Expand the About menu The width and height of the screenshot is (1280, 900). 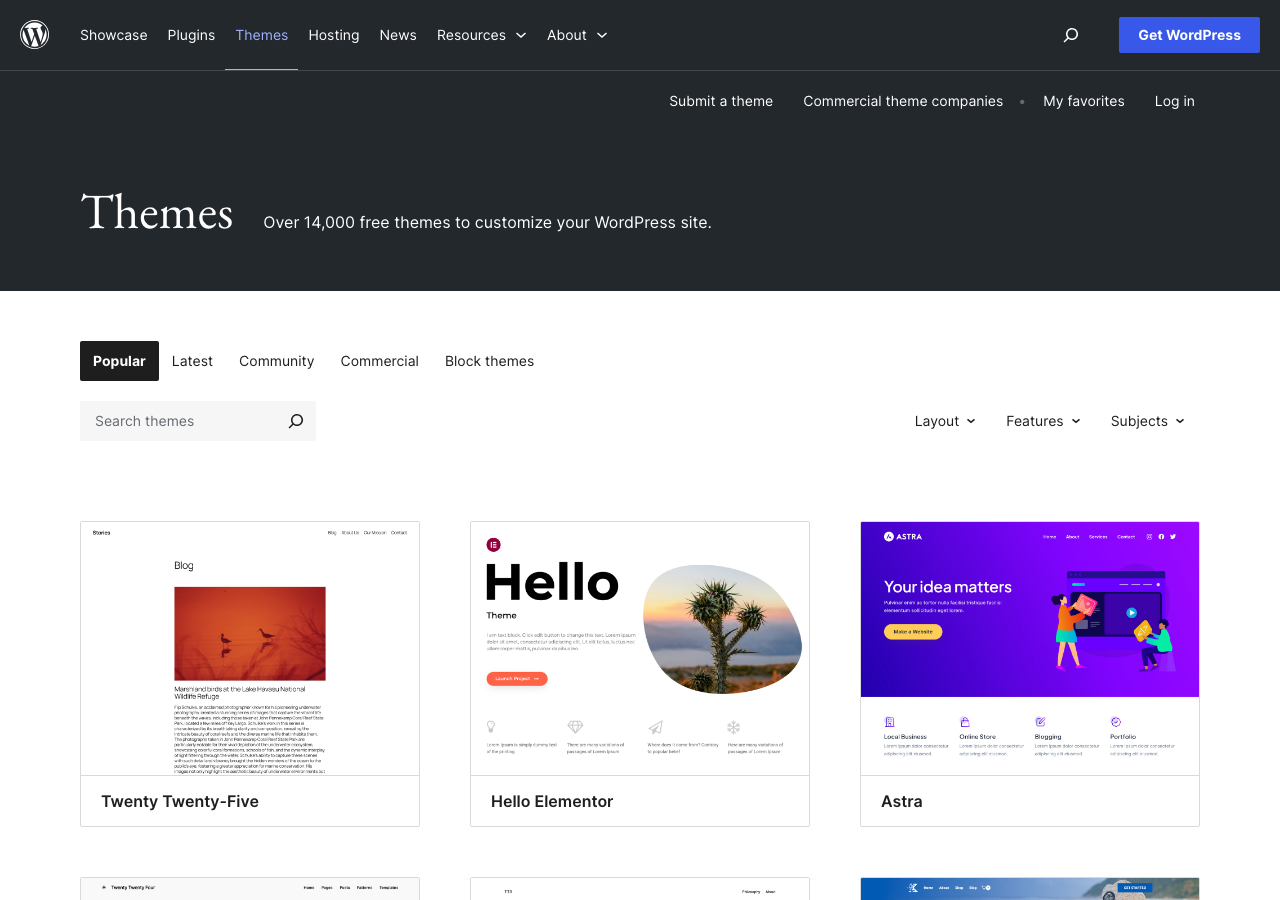[x=577, y=35]
